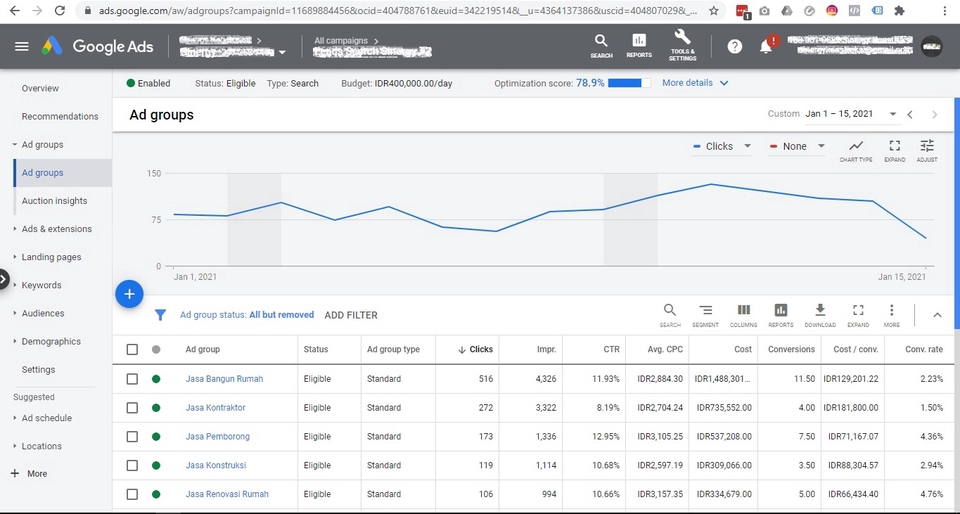Click All campaigns breadcrumb
Viewport: 960px width, 514px height.
[340, 40]
